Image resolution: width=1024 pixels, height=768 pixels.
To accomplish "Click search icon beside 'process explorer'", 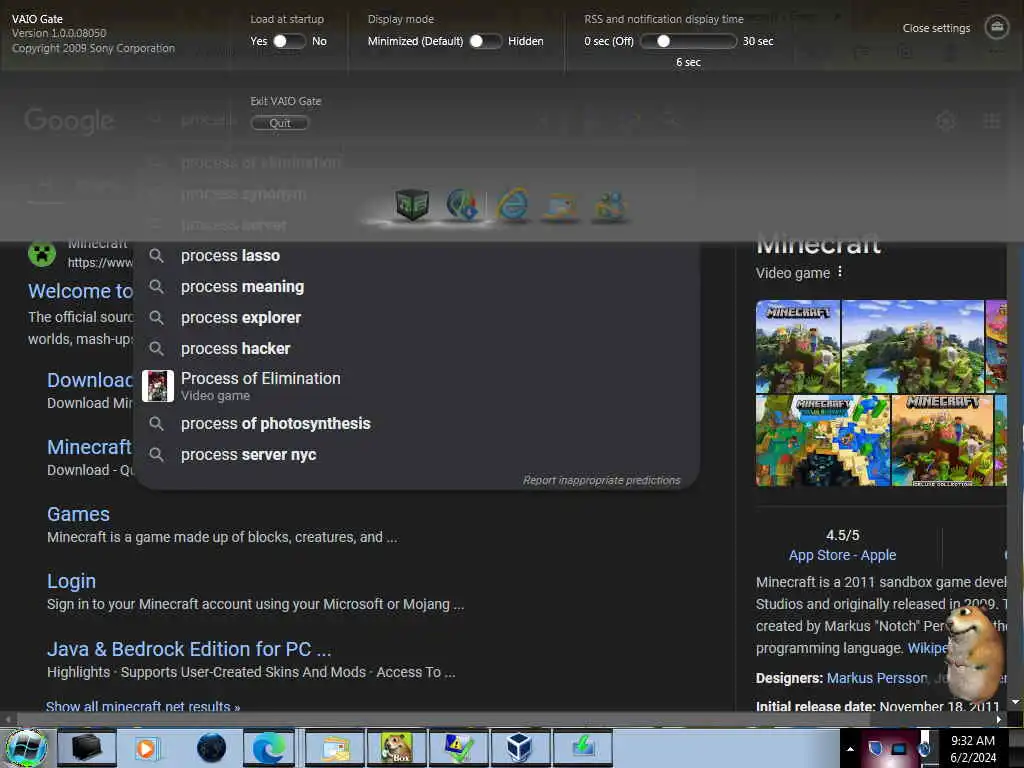I will pos(156,318).
